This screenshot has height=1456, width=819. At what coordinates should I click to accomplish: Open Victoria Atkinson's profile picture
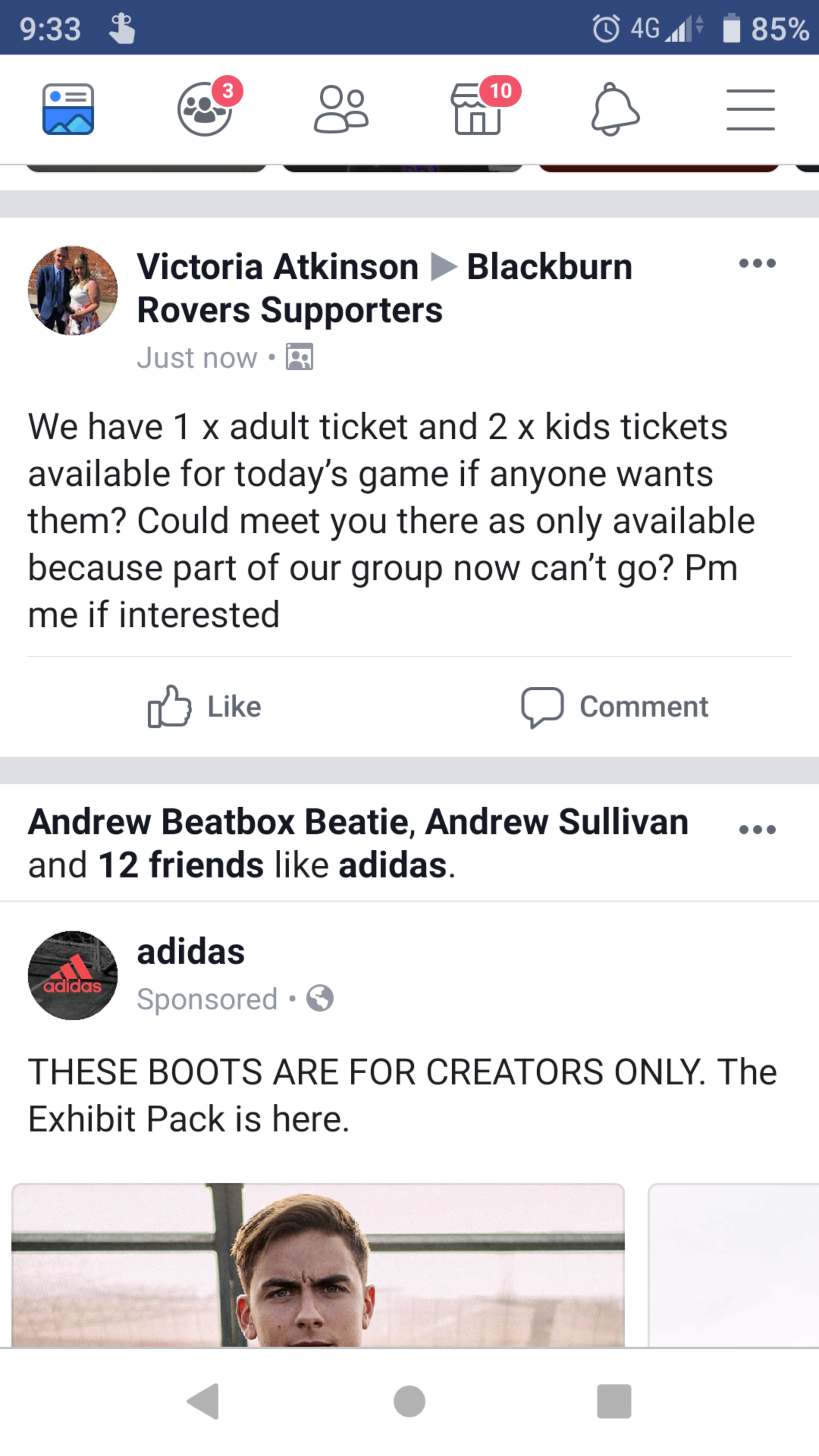point(73,290)
